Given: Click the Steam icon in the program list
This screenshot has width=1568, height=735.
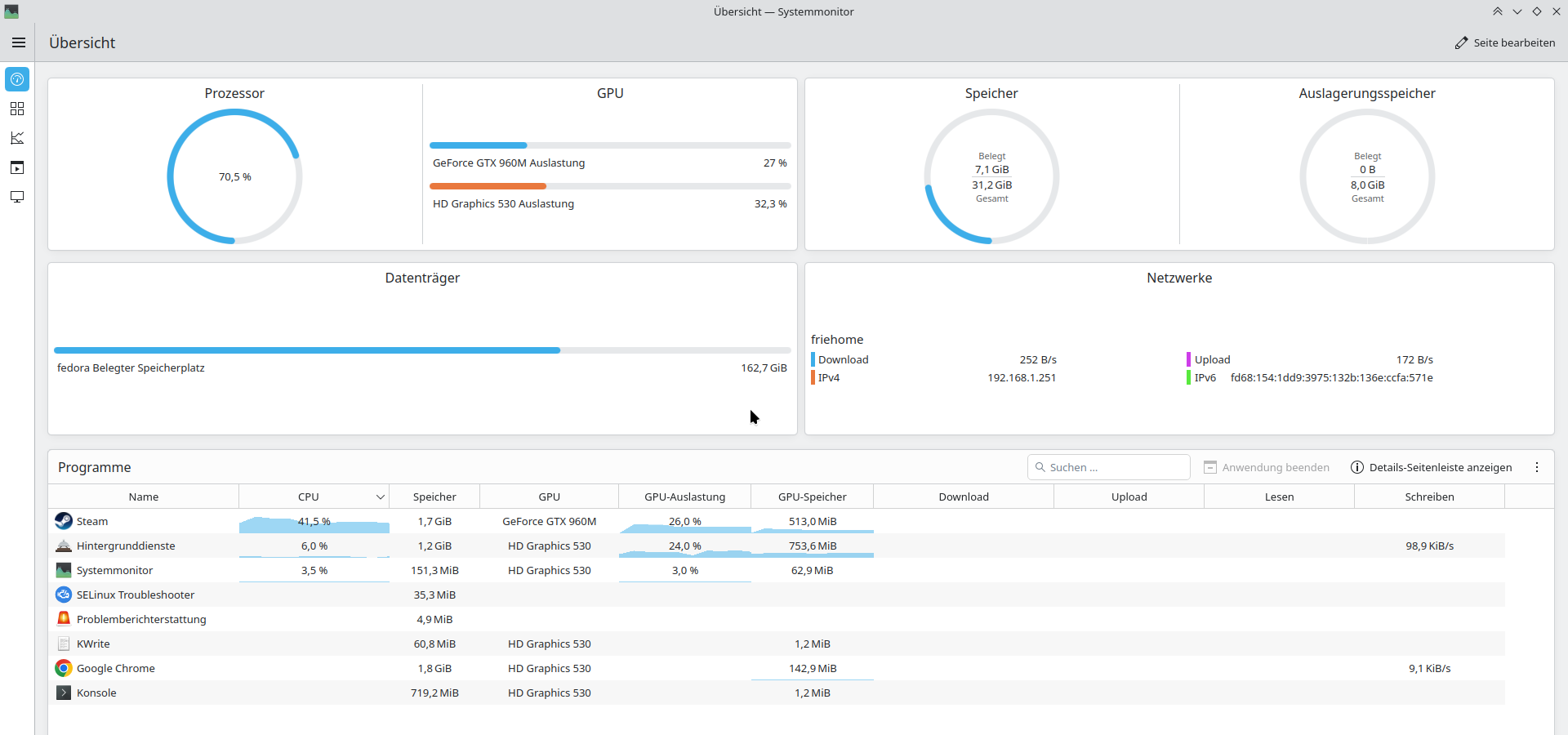Looking at the screenshot, I should (64, 521).
